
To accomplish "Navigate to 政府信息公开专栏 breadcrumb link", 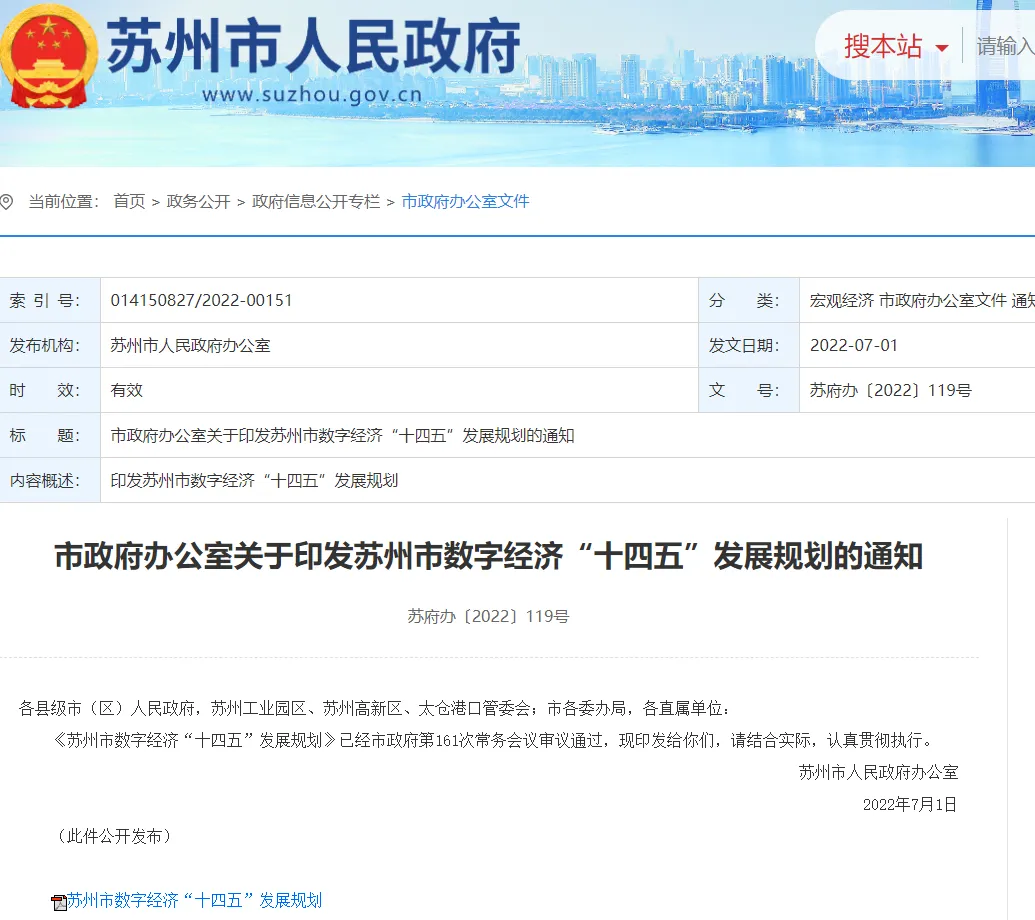I will pos(316,202).
